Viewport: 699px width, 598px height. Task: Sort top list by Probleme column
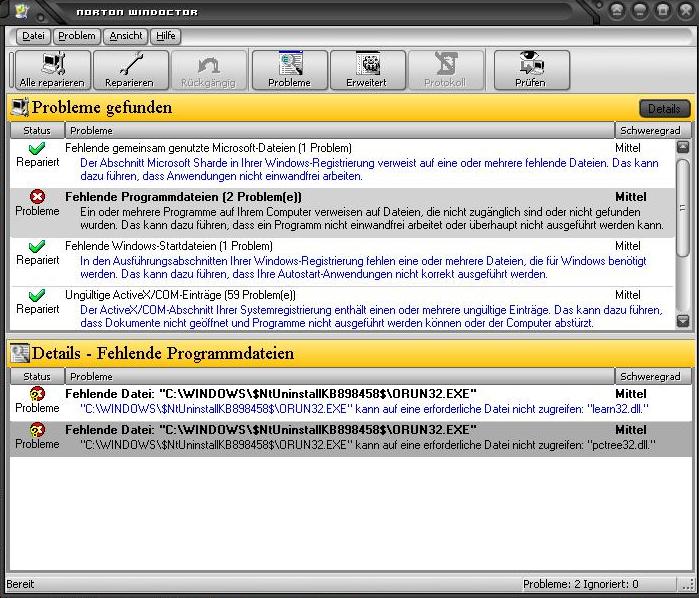[x=340, y=130]
